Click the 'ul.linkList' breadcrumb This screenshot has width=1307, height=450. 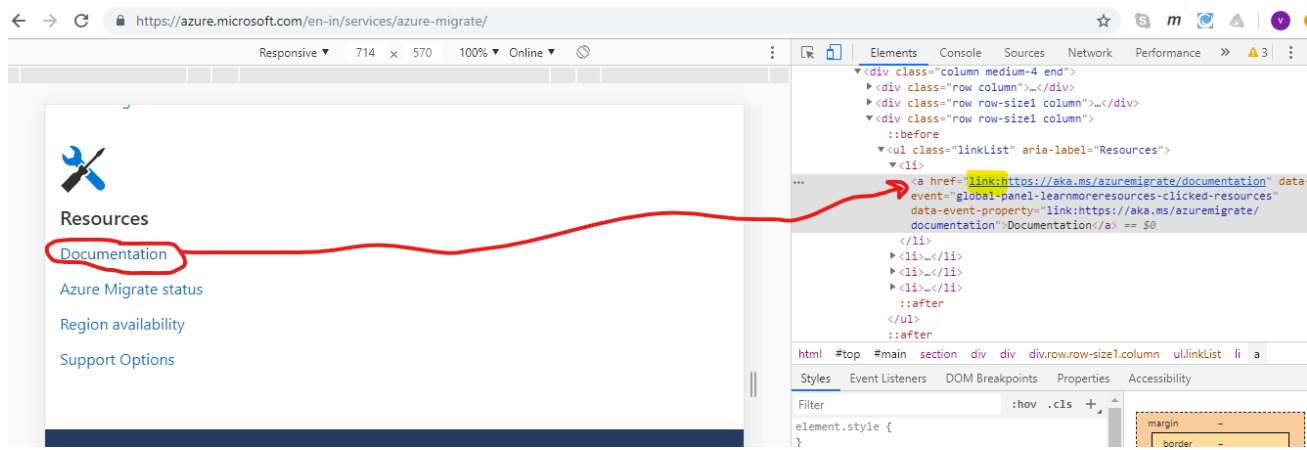pyautogui.click(x=1197, y=354)
